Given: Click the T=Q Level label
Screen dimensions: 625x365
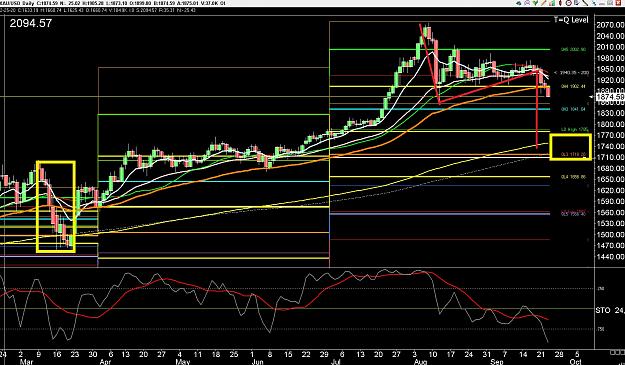Looking at the screenshot, I should tap(571, 20).
